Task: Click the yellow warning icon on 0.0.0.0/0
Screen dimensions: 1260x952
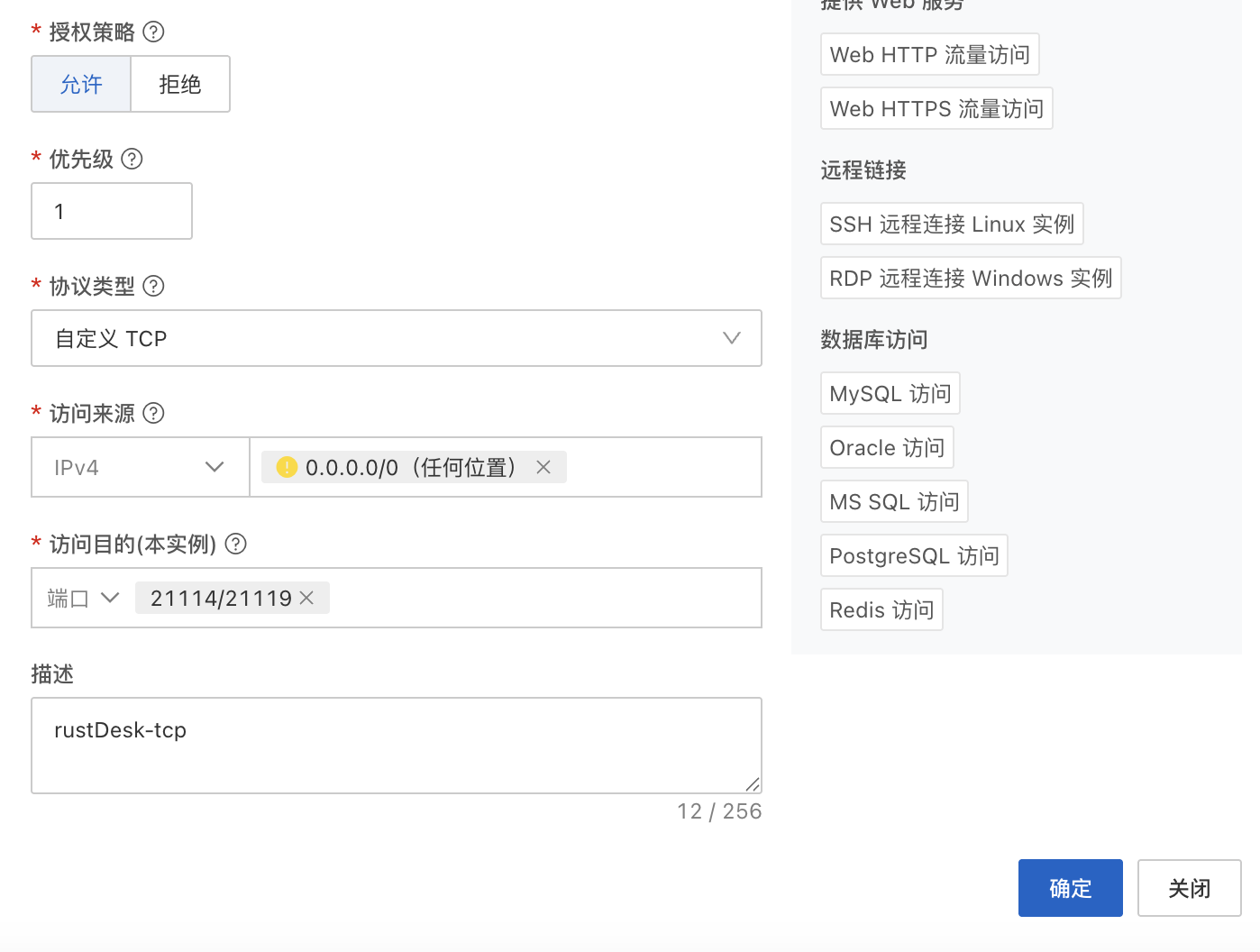Action: point(287,467)
